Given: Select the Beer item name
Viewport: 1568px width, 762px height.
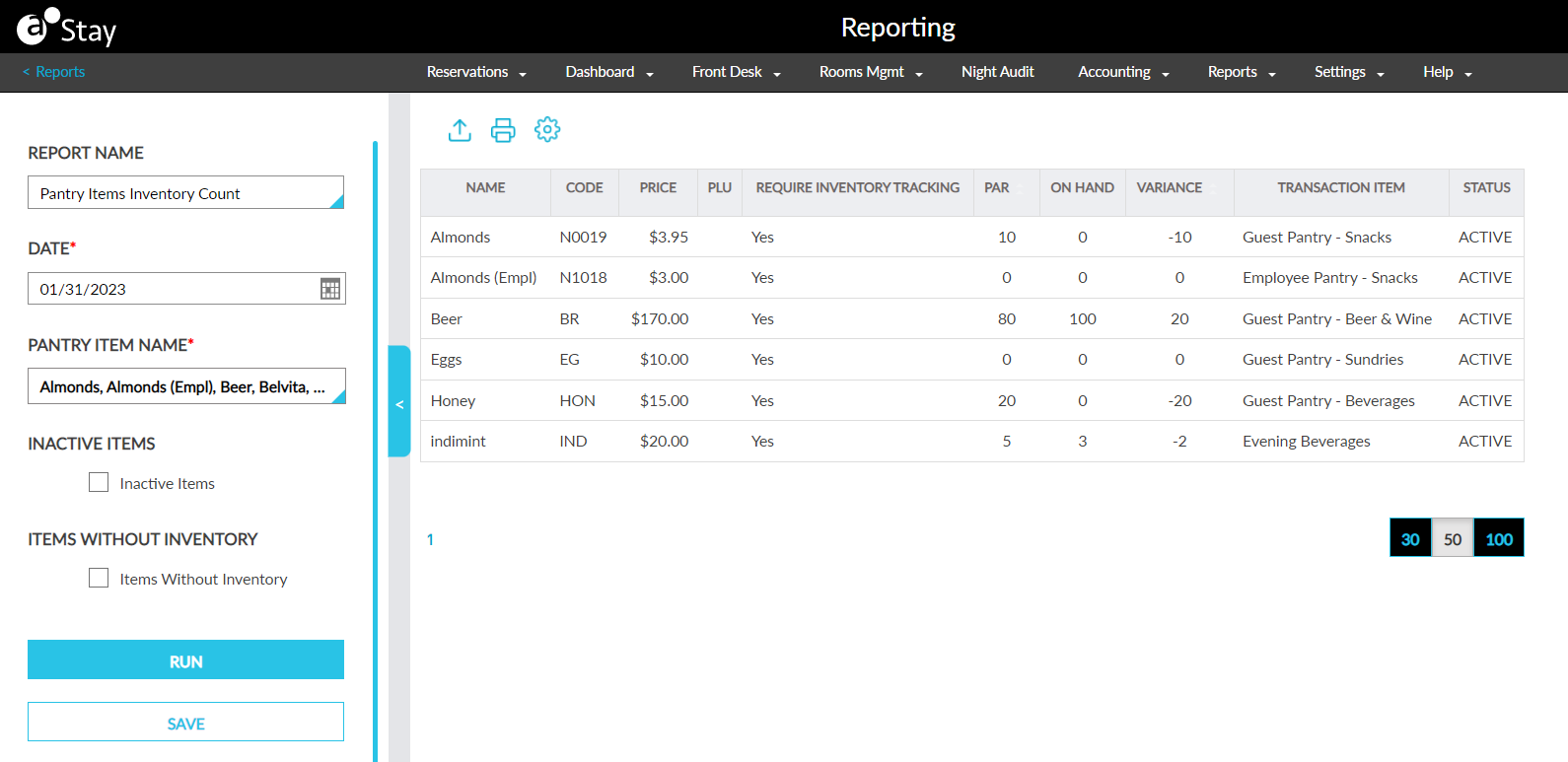Looking at the screenshot, I should (446, 318).
